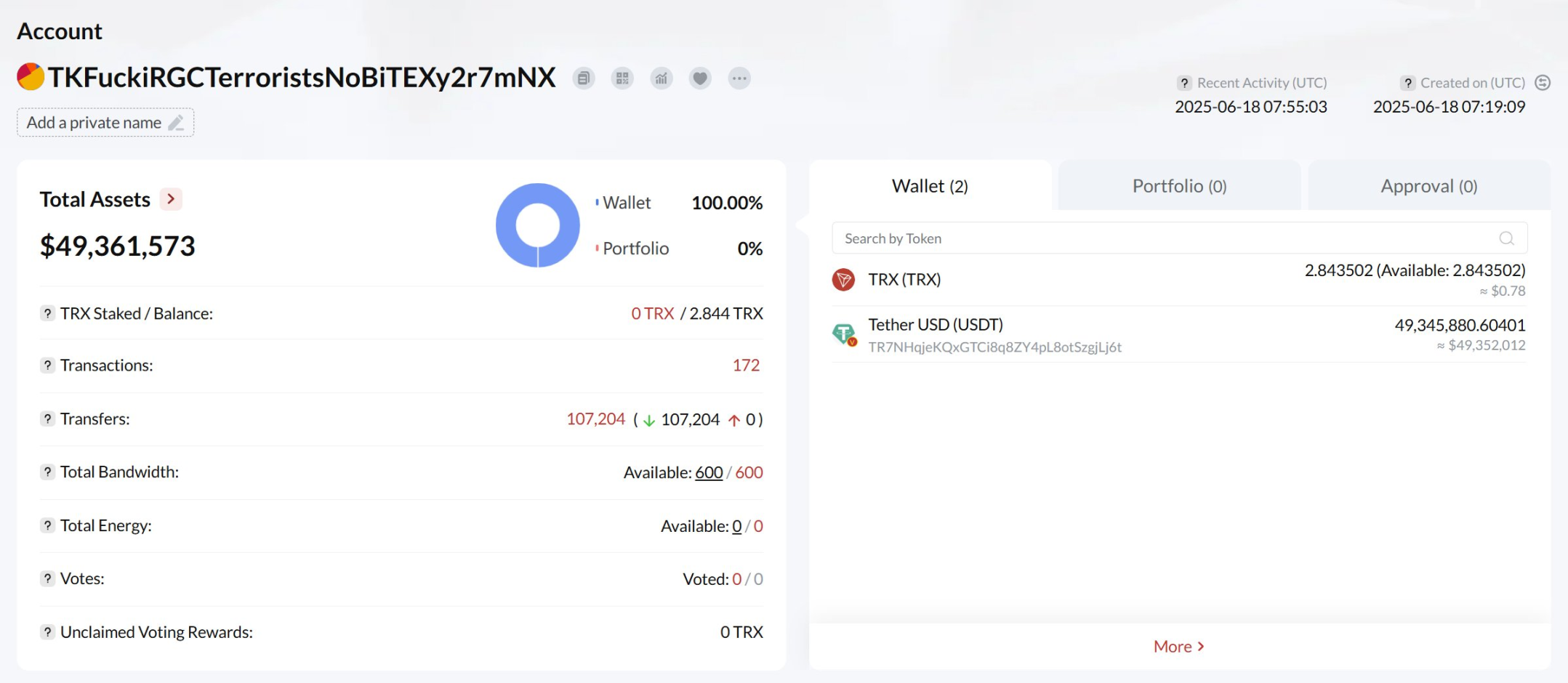The width and height of the screenshot is (1568, 683).
Task: Expand Total Assets with the arrow
Action: coord(171,199)
